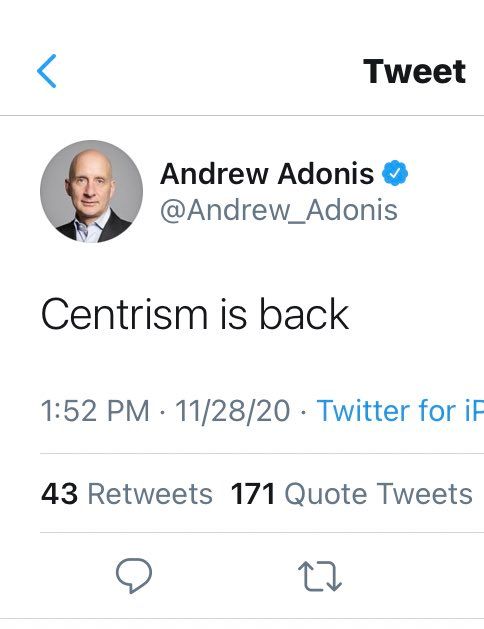Viewport: 484px width, 629px height.
Task: Click the blue Twitter for iPhone source link
Action: pyautogui.click(x=400, y=411)
